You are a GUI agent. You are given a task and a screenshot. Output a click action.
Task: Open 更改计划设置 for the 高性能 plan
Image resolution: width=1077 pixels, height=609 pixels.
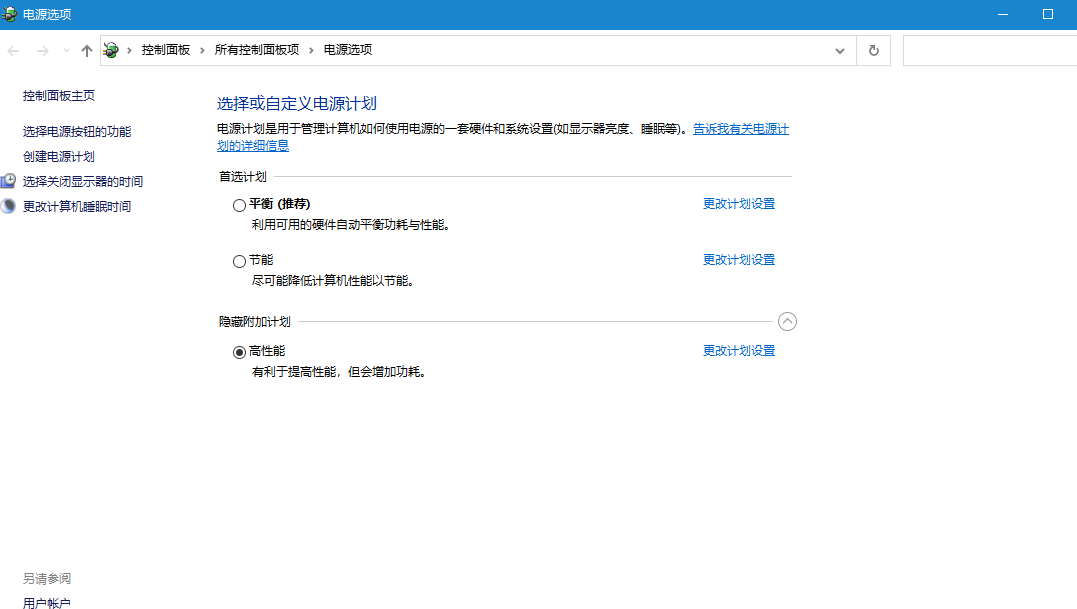coord(739,350)
